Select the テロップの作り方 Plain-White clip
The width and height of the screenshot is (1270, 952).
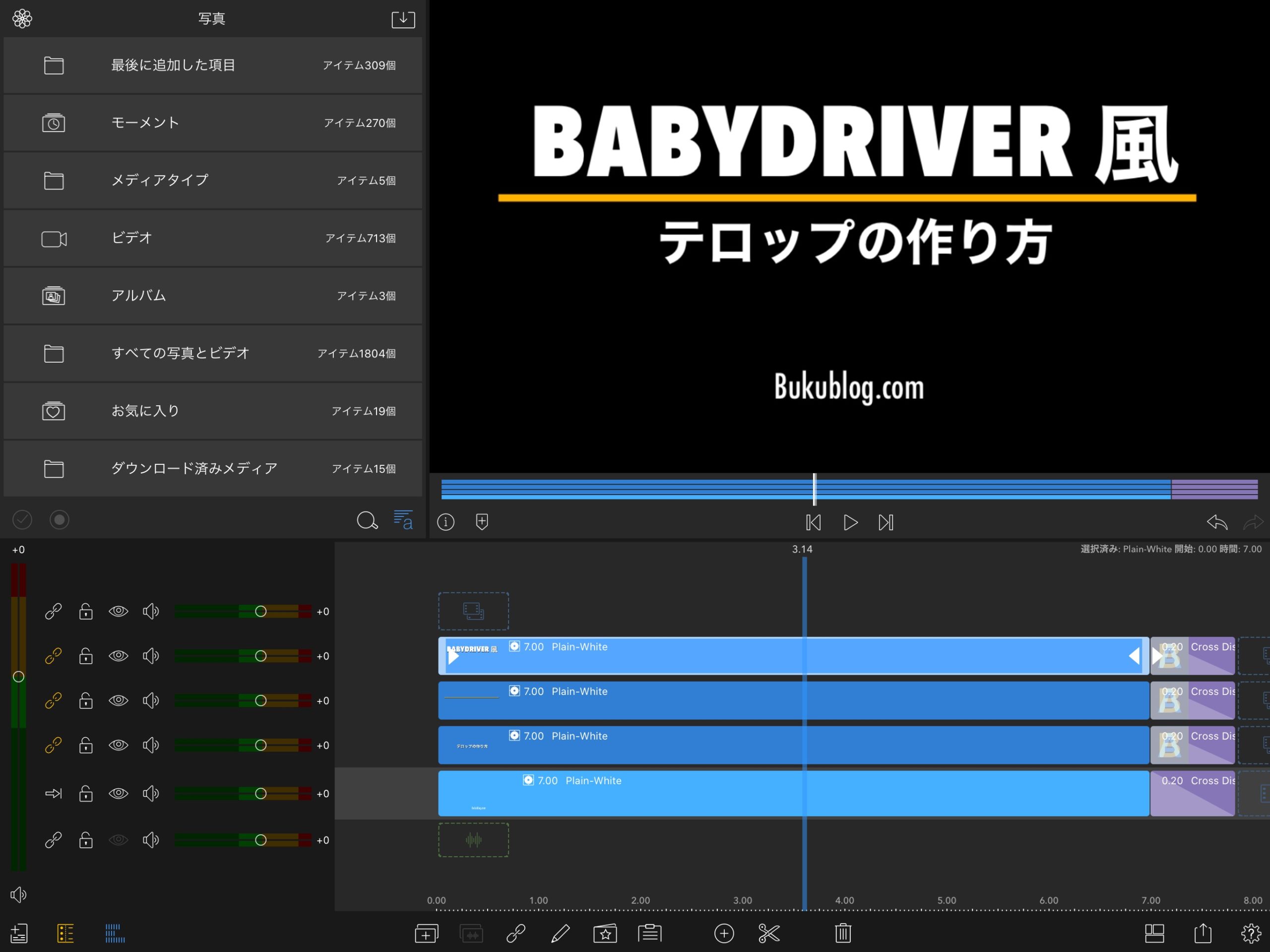pyautogui.click(x=793, y=745)
